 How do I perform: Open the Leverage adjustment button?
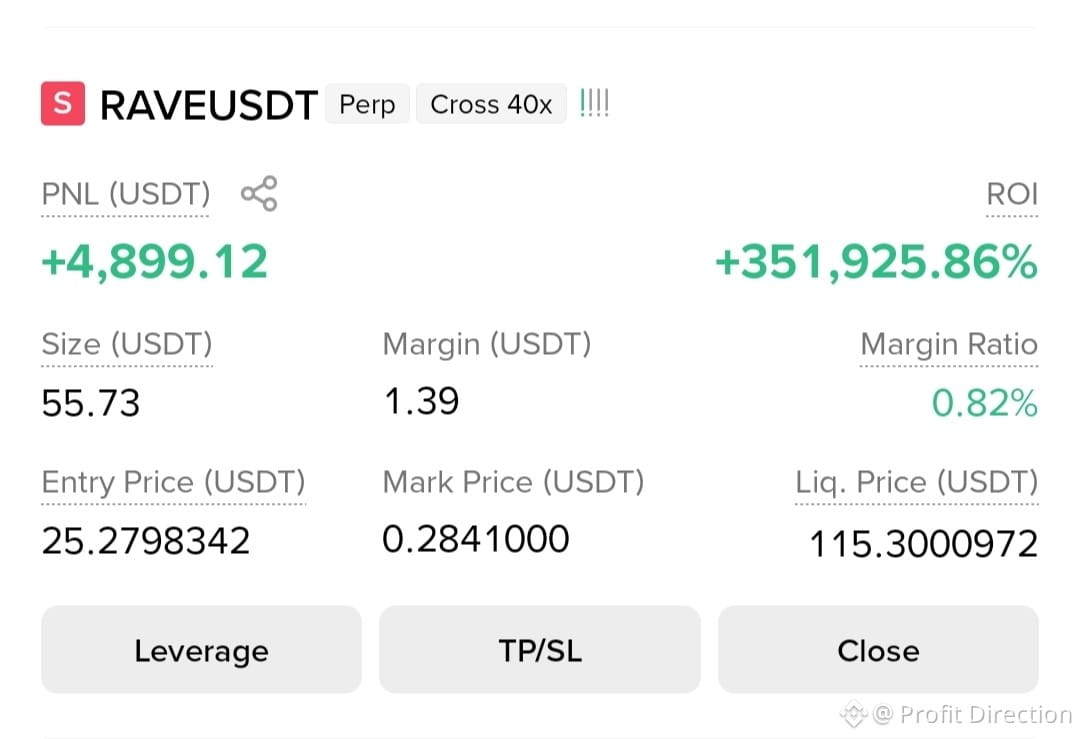pyautogui.click(x=201, y=649)
